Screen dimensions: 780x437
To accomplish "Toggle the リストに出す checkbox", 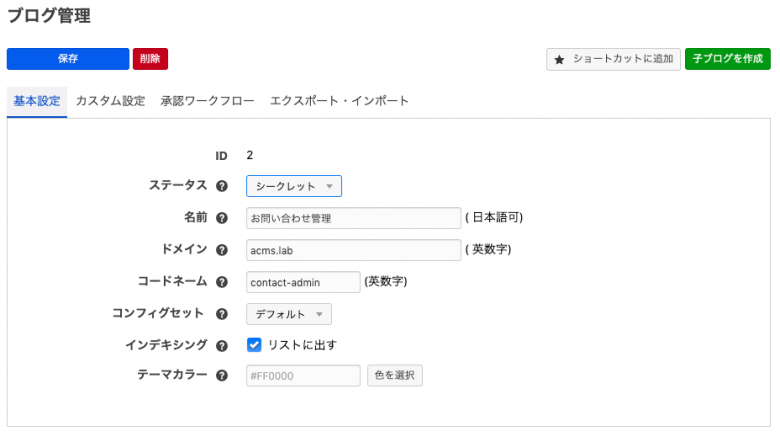I will tap(254, 345).
